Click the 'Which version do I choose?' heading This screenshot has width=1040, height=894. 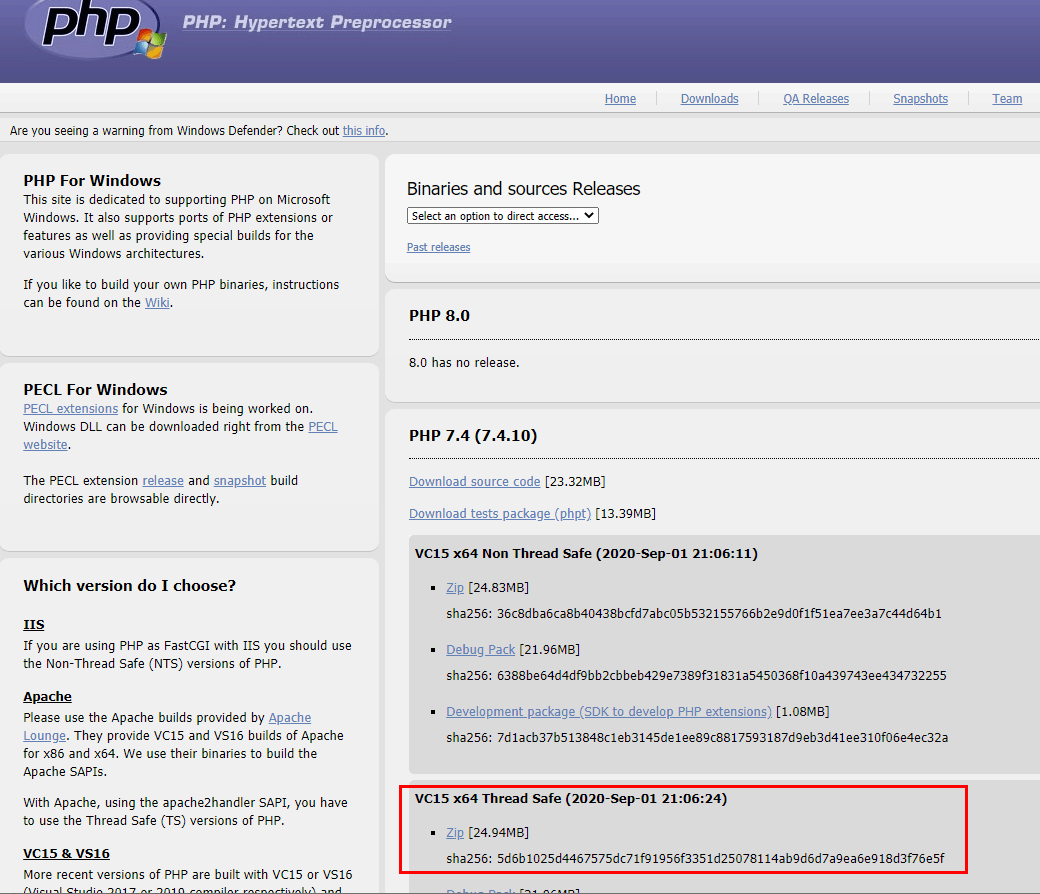tap(129, 586)
